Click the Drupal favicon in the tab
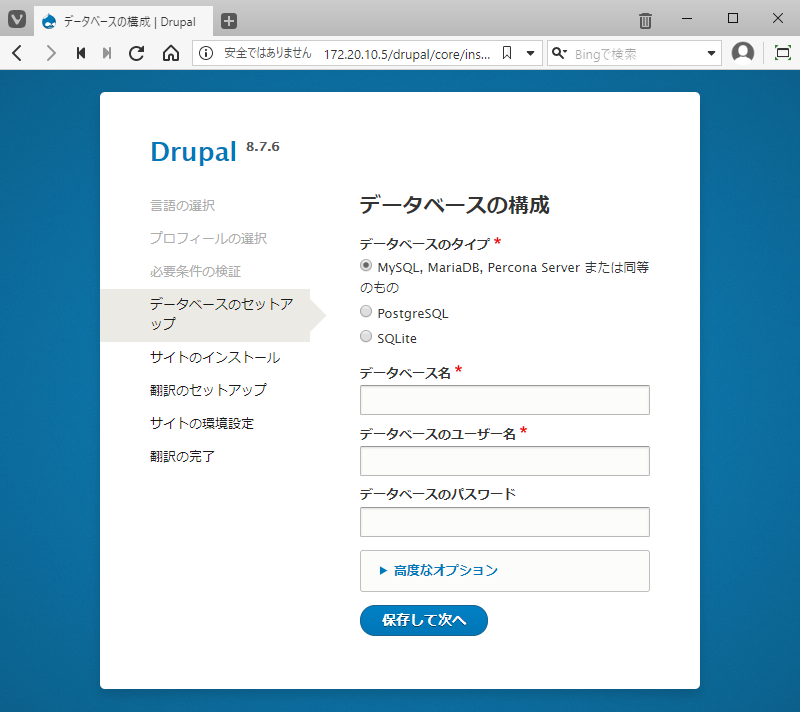 (x=49, y=21)
